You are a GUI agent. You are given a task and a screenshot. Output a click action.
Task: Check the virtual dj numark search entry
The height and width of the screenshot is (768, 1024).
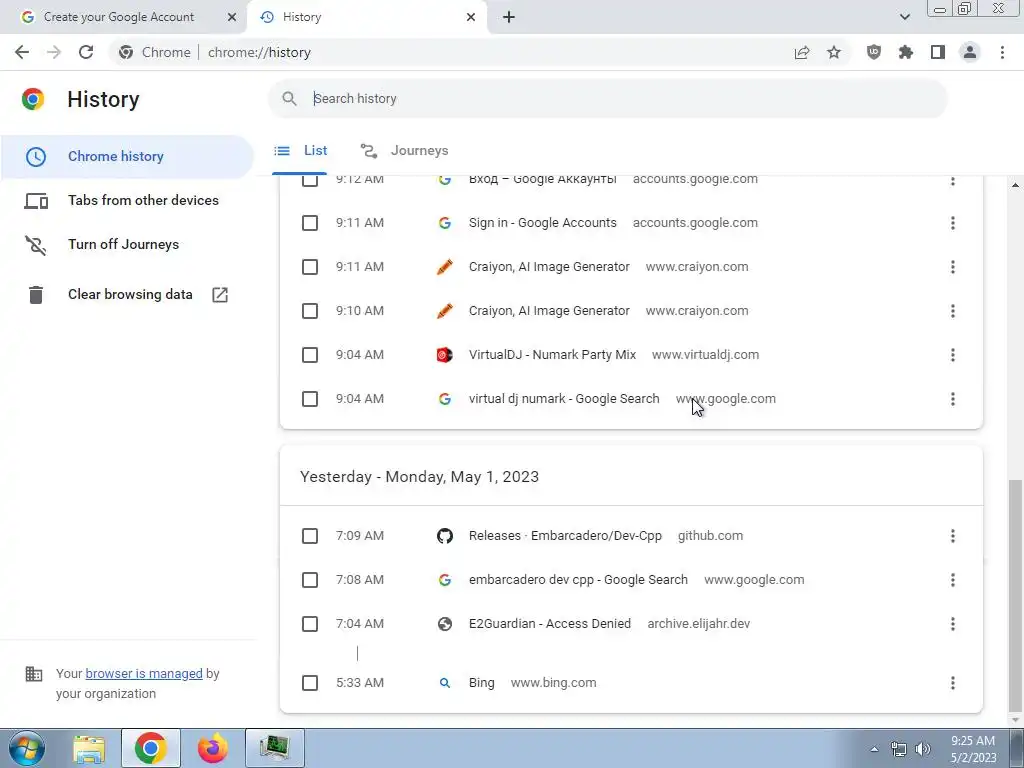point(310,399)
